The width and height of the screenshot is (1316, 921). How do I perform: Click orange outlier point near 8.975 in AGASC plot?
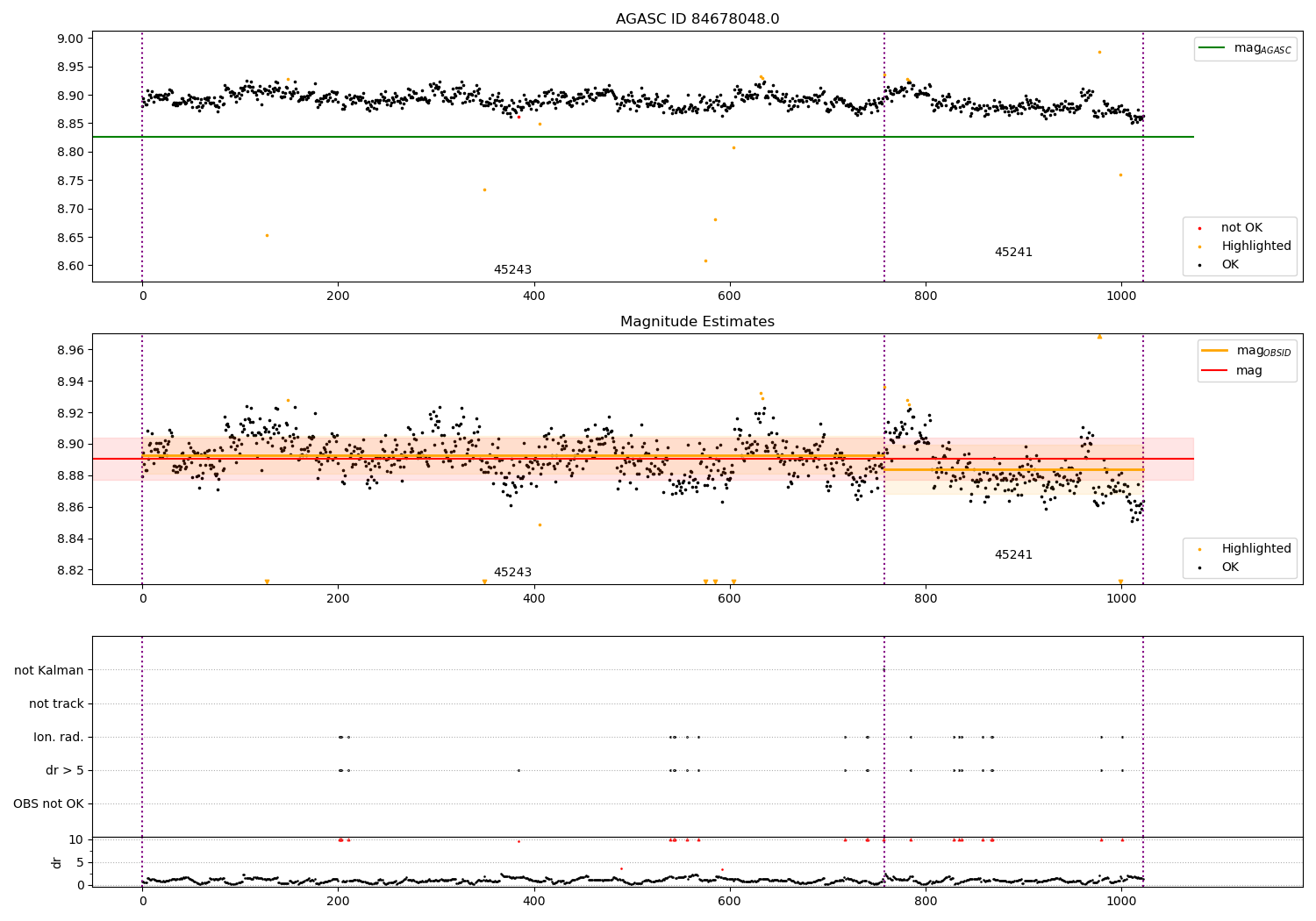(x=1099, y=52)
